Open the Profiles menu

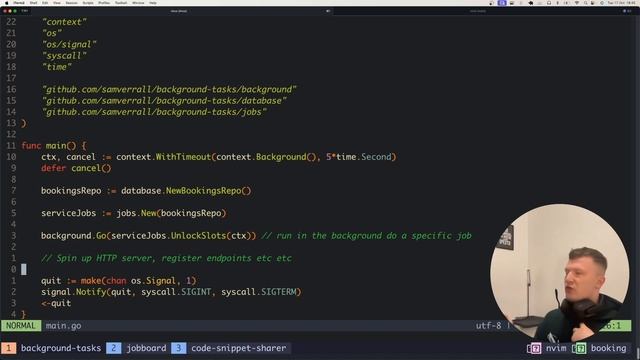pos(104,2)
